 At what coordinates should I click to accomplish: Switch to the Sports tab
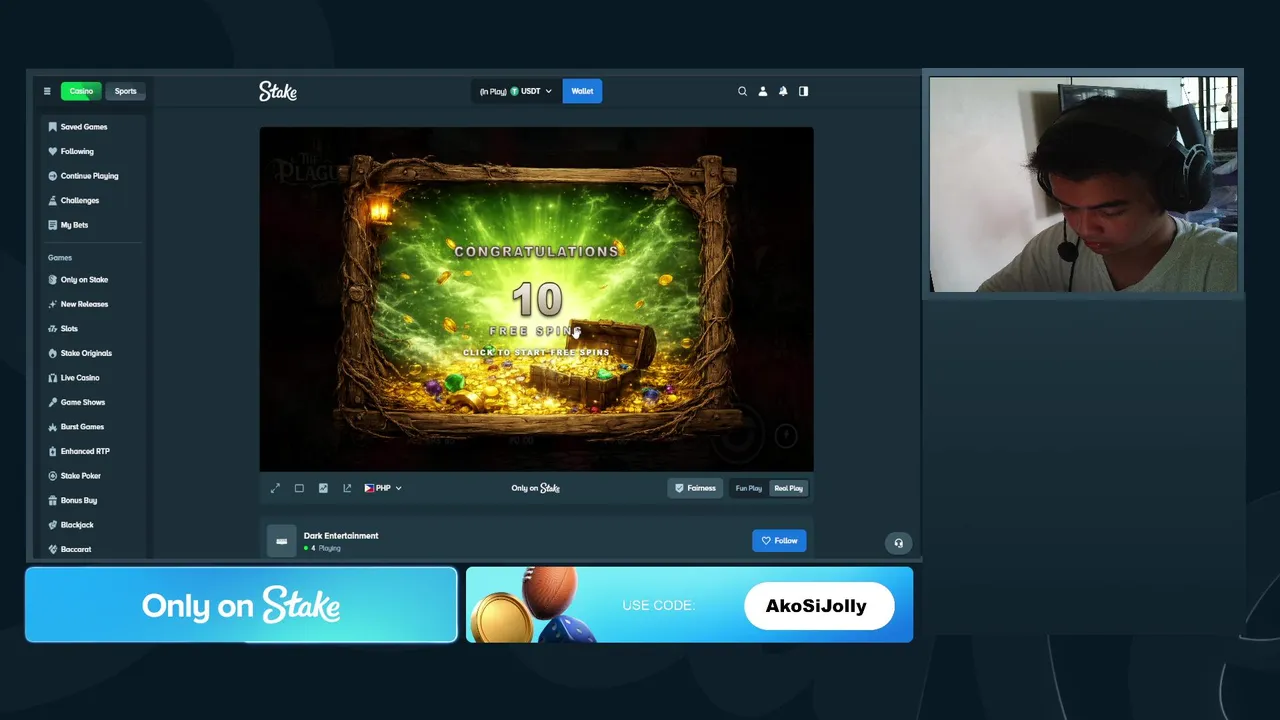tap(125, 91)
